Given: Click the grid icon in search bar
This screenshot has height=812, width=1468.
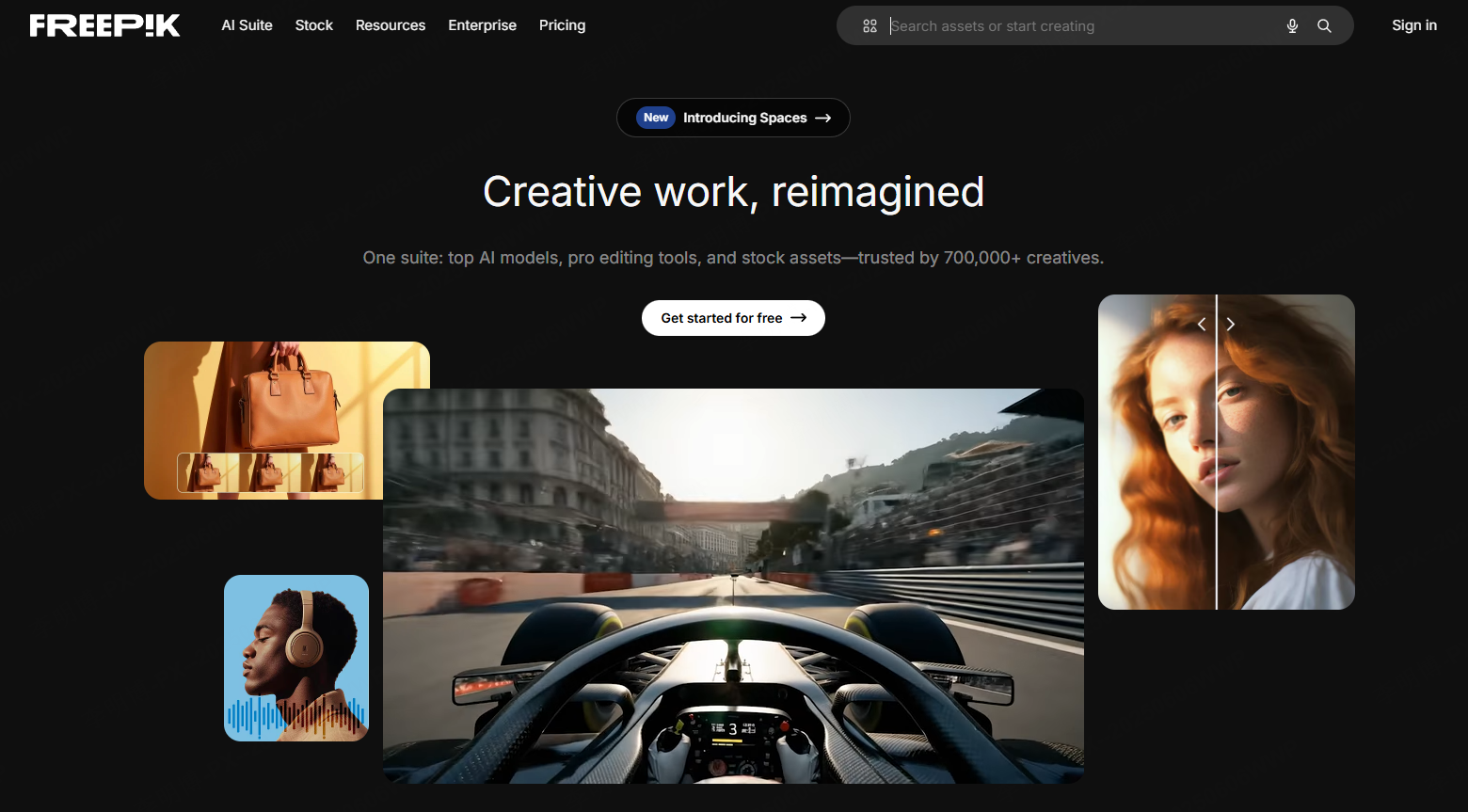Looking at the screenshot, I should coord(870,26).
